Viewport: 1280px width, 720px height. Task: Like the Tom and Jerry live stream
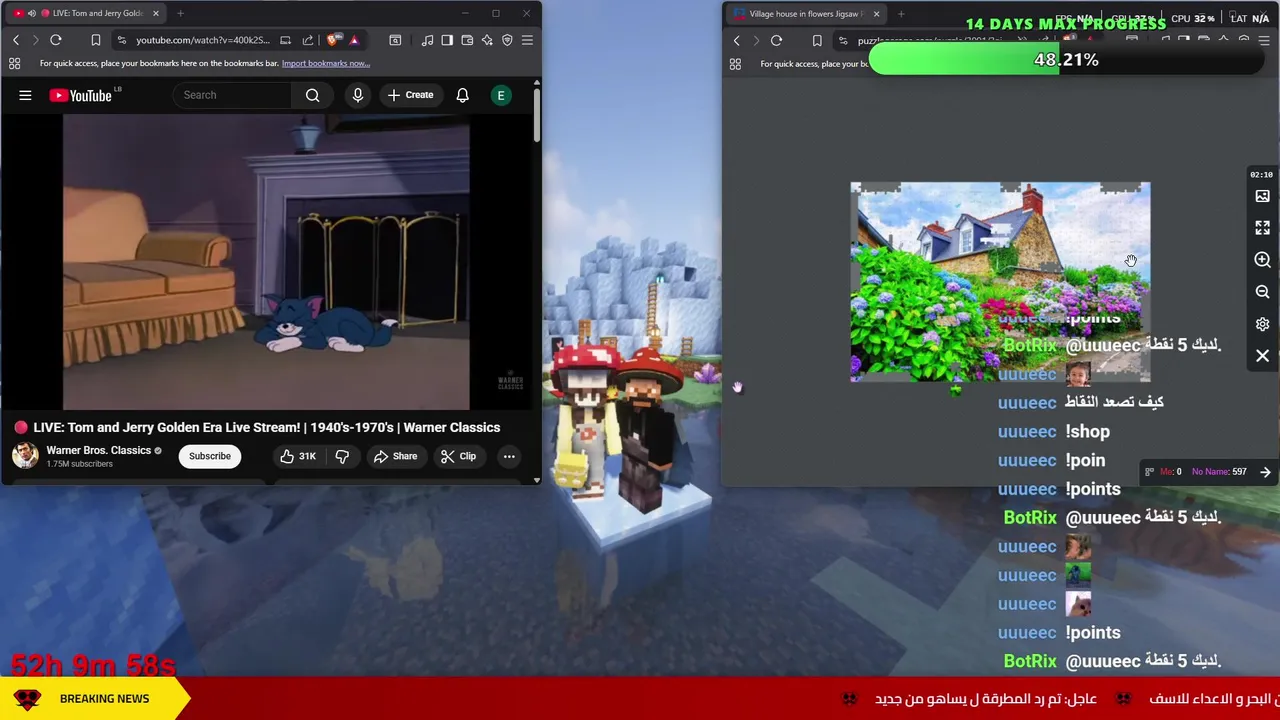pyautogui.click(x=297, y=456)
